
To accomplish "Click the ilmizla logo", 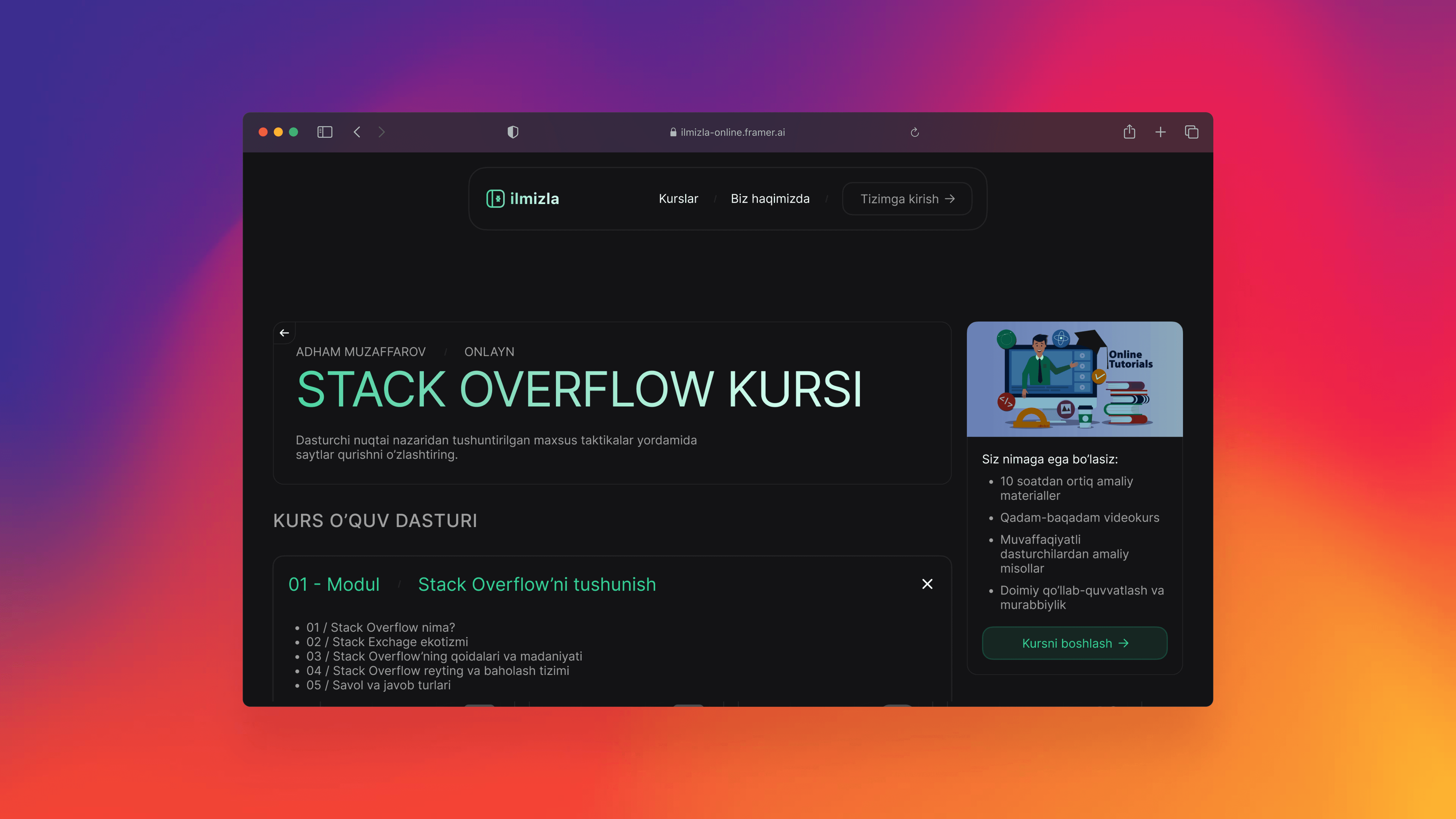I will pyautogui.click(x=523, y=198).
